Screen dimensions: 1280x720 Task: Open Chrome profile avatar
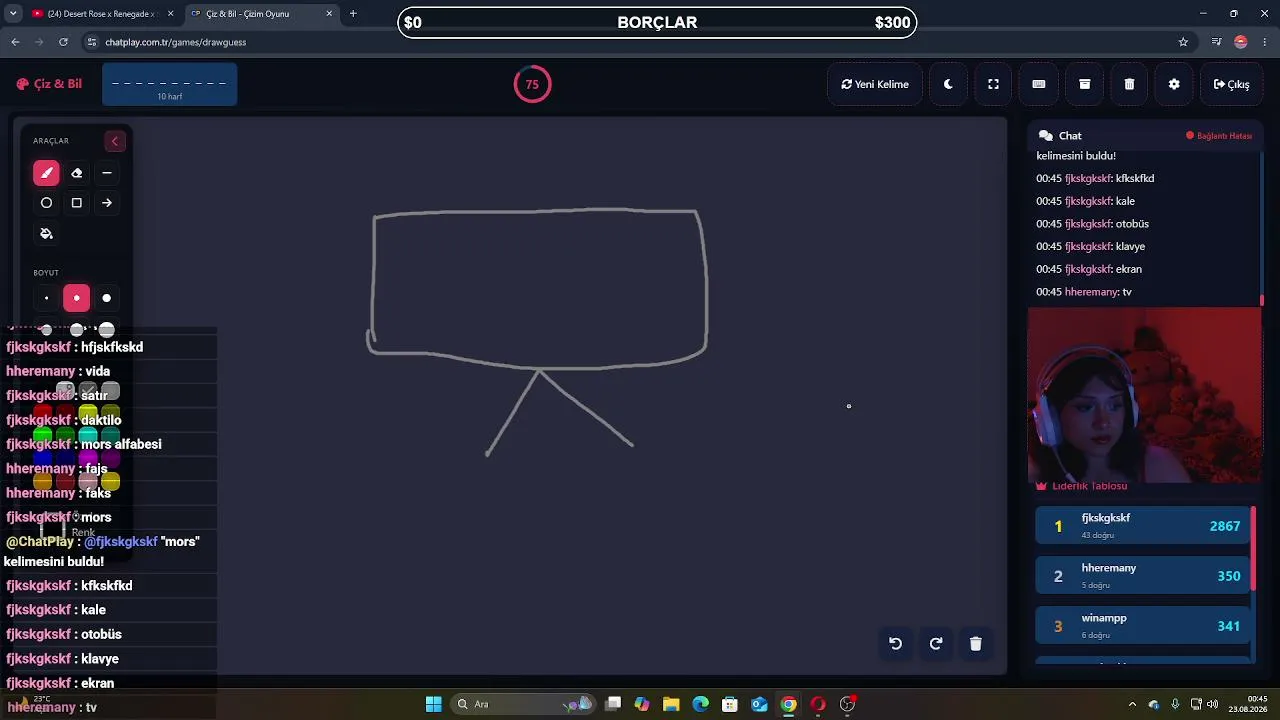coord(1241,42)
